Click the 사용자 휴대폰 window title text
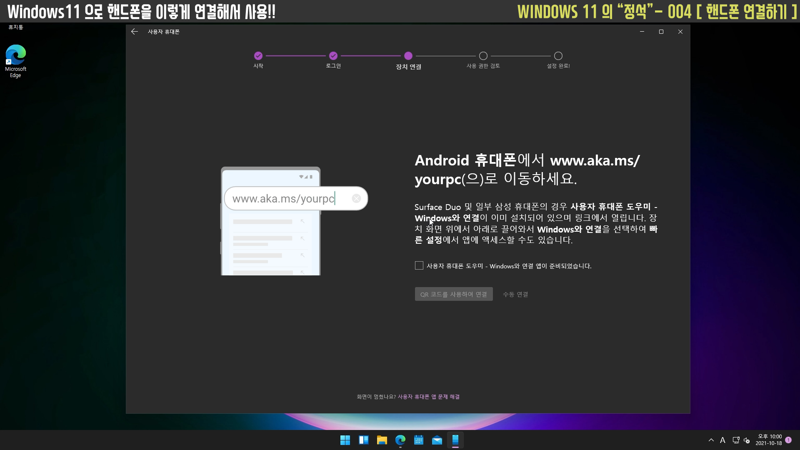800x450 pixels. (163, 32)
